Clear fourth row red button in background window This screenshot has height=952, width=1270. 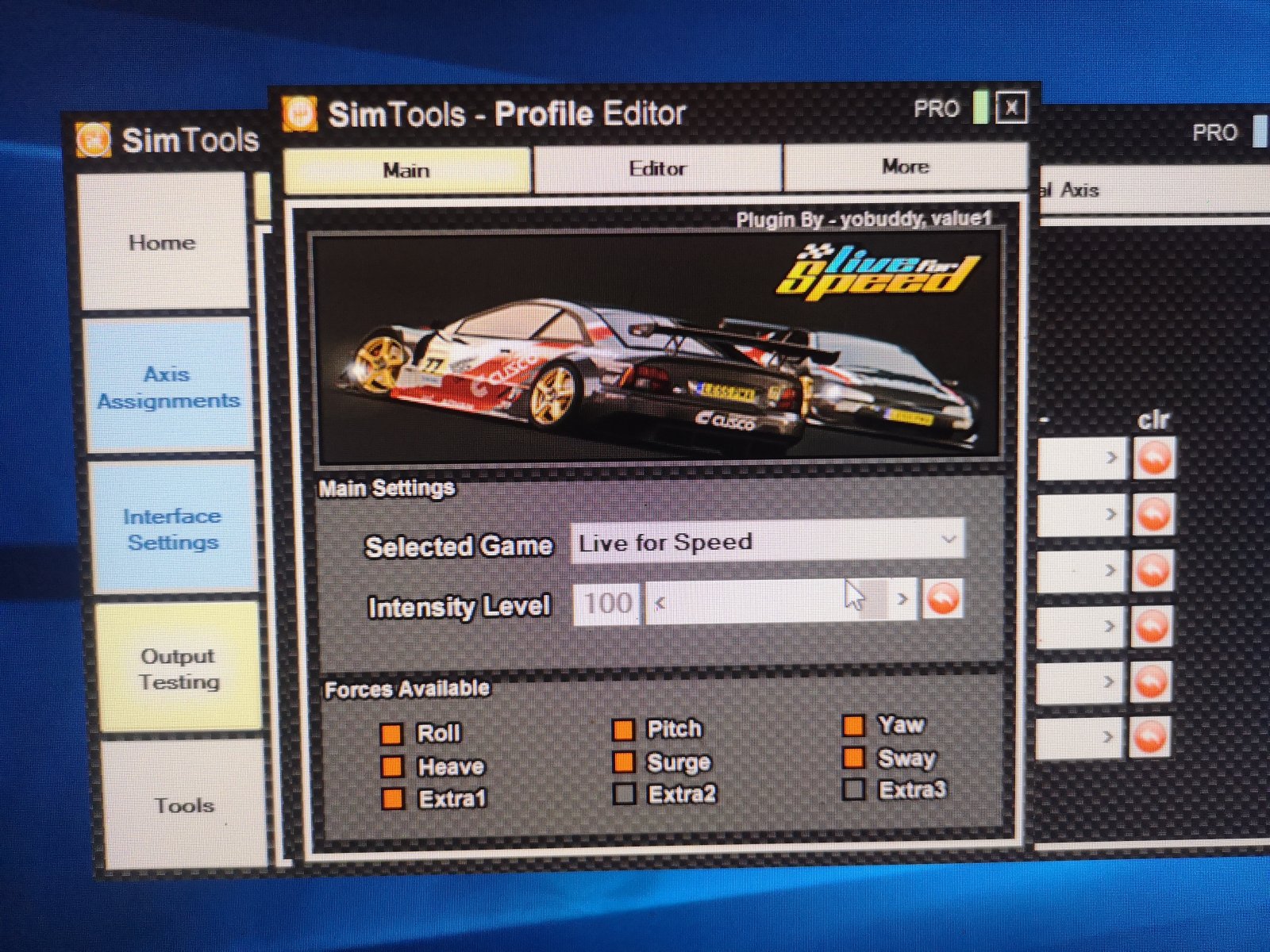pos(1152,627)
